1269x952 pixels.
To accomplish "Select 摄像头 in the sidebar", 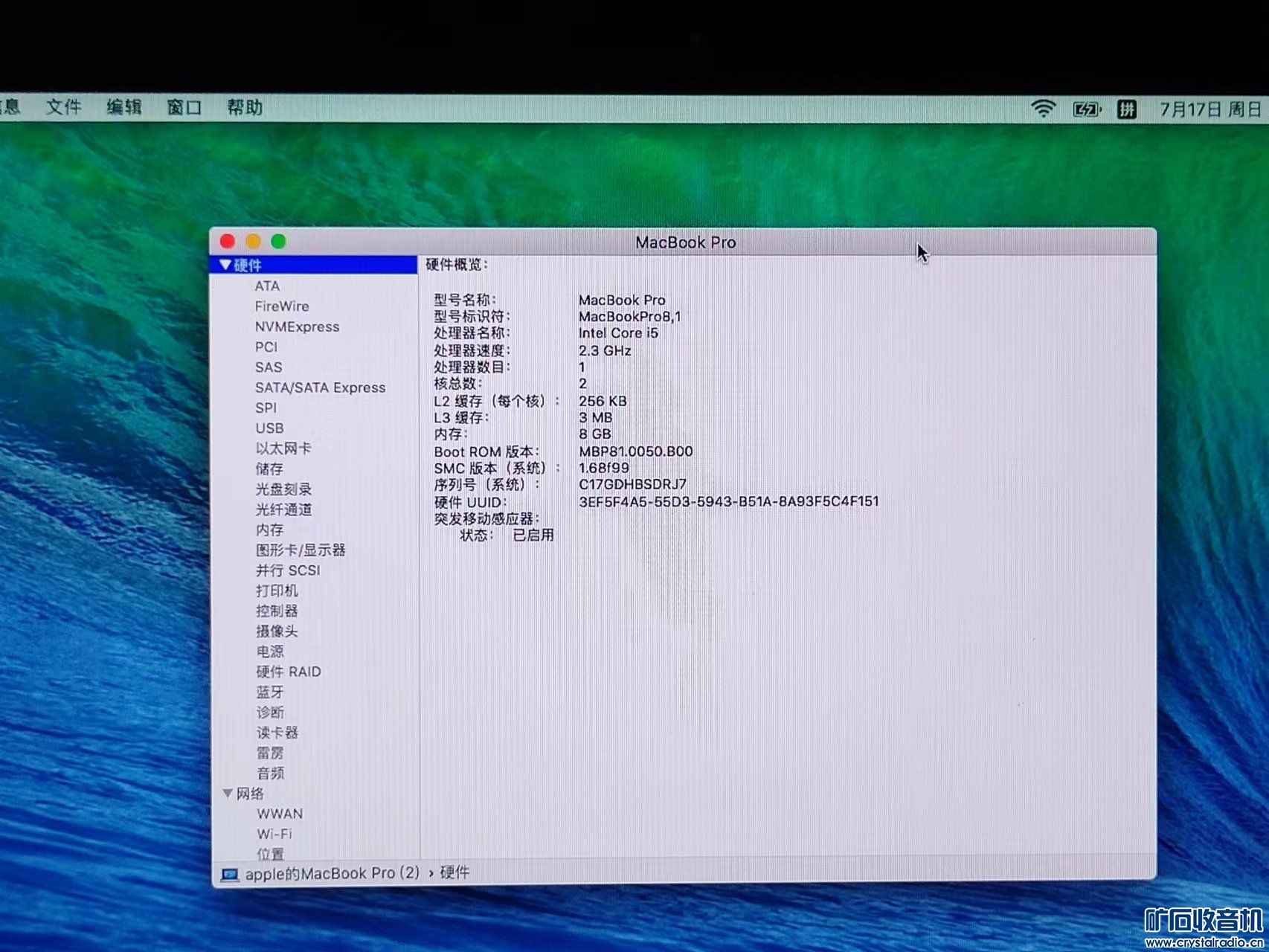I will coord(277,631).
